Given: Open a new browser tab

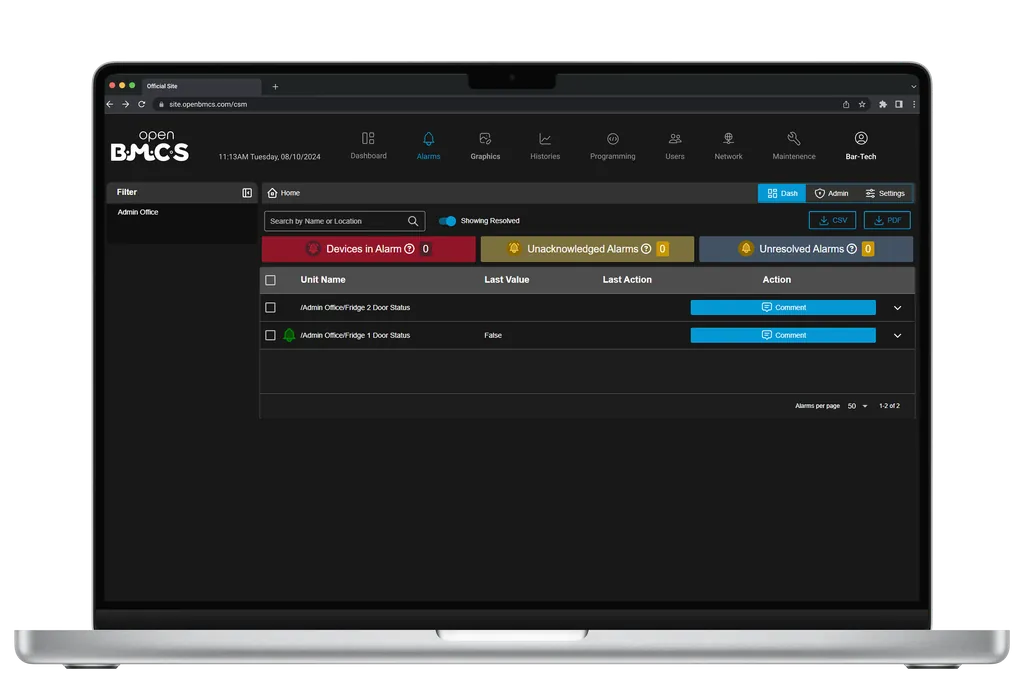Looking at the screenshot, I should [276, 86].
